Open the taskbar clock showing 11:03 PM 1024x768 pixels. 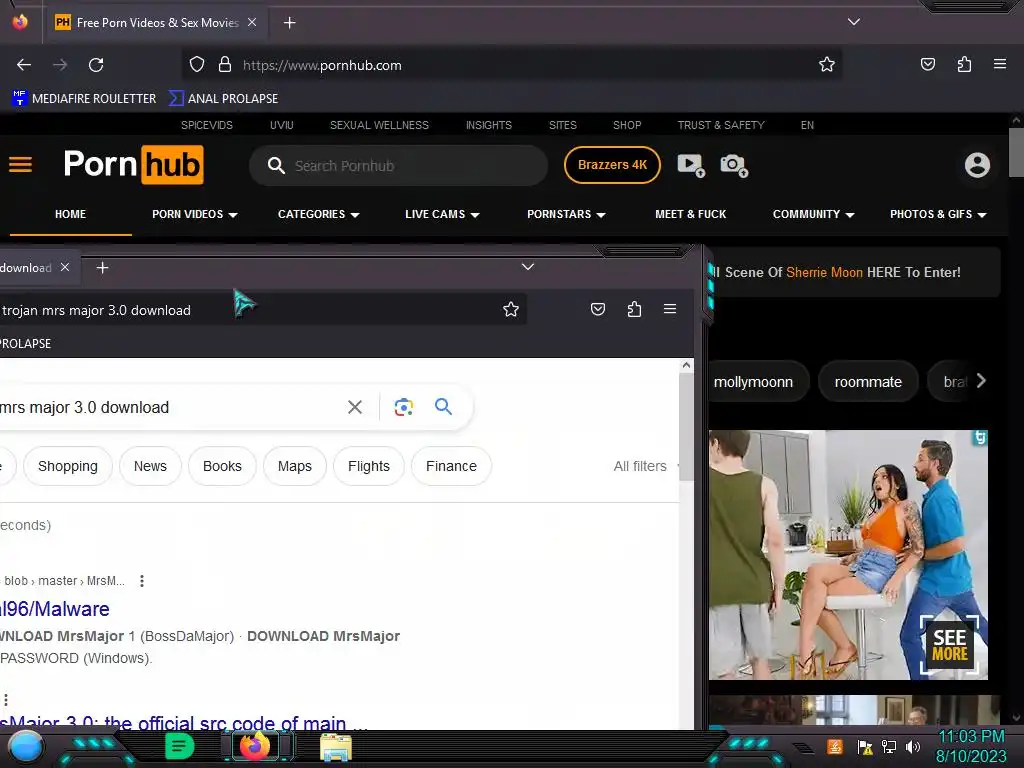click(x=971, y=746)
